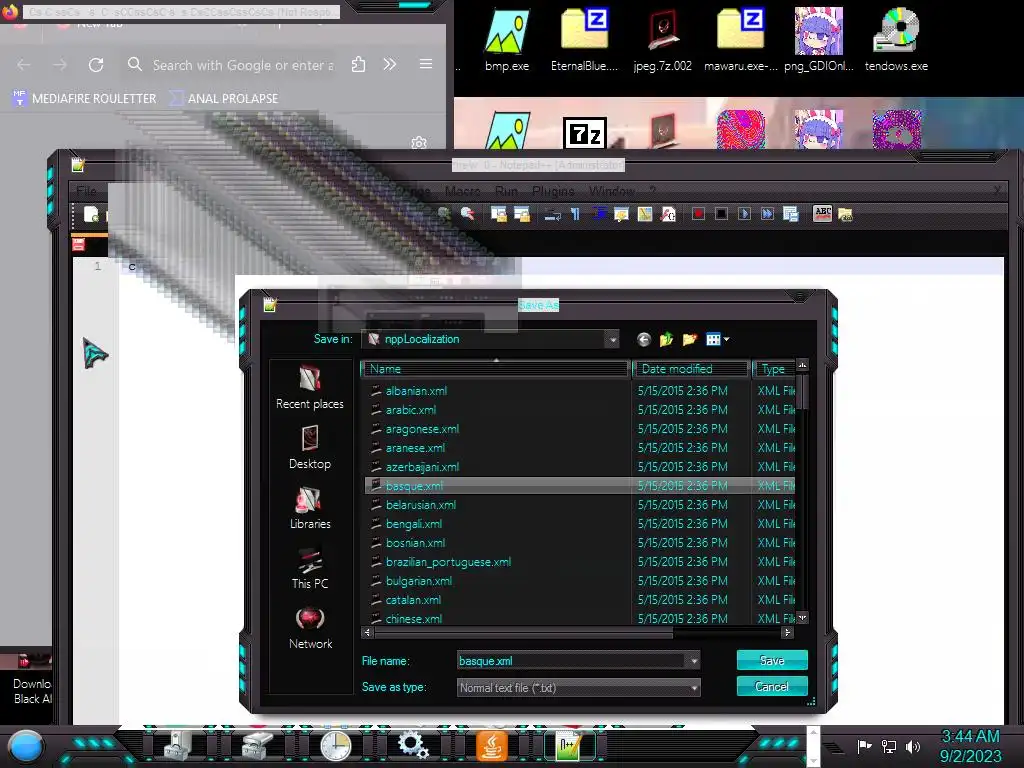Open the Window menu in Notepad++

pyautogui.click(x=611, y=191)
